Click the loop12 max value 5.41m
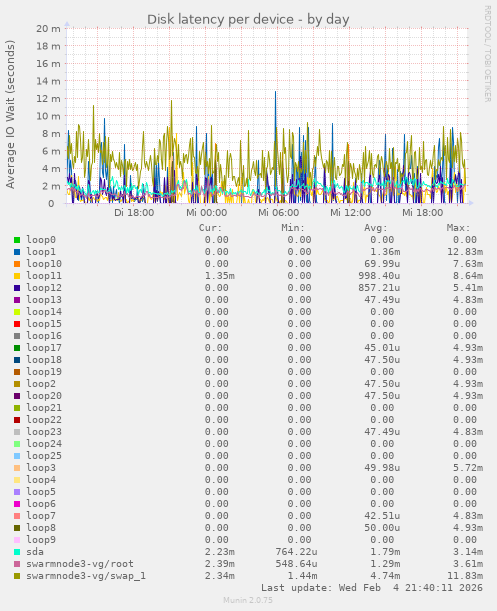The image size is (497, 611). click(x=468, y=288)
